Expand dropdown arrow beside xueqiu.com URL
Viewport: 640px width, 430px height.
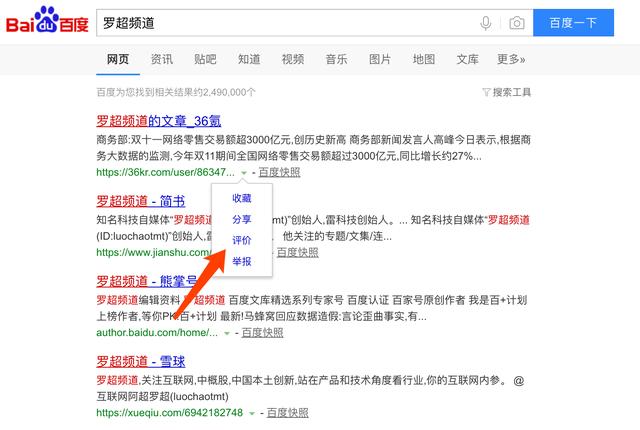[x=252, y=414]
